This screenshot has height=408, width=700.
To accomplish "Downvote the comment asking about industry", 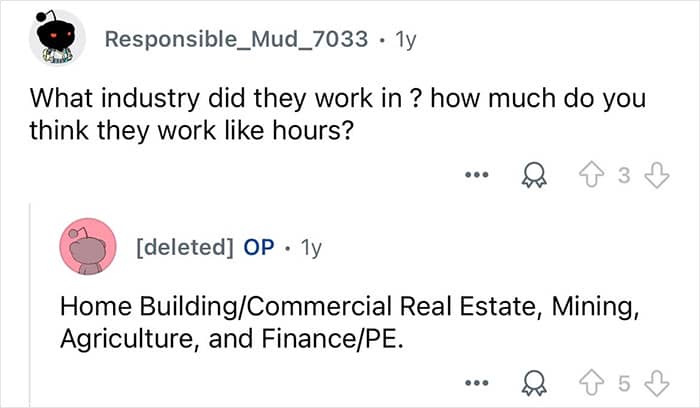I will [657, 177].
